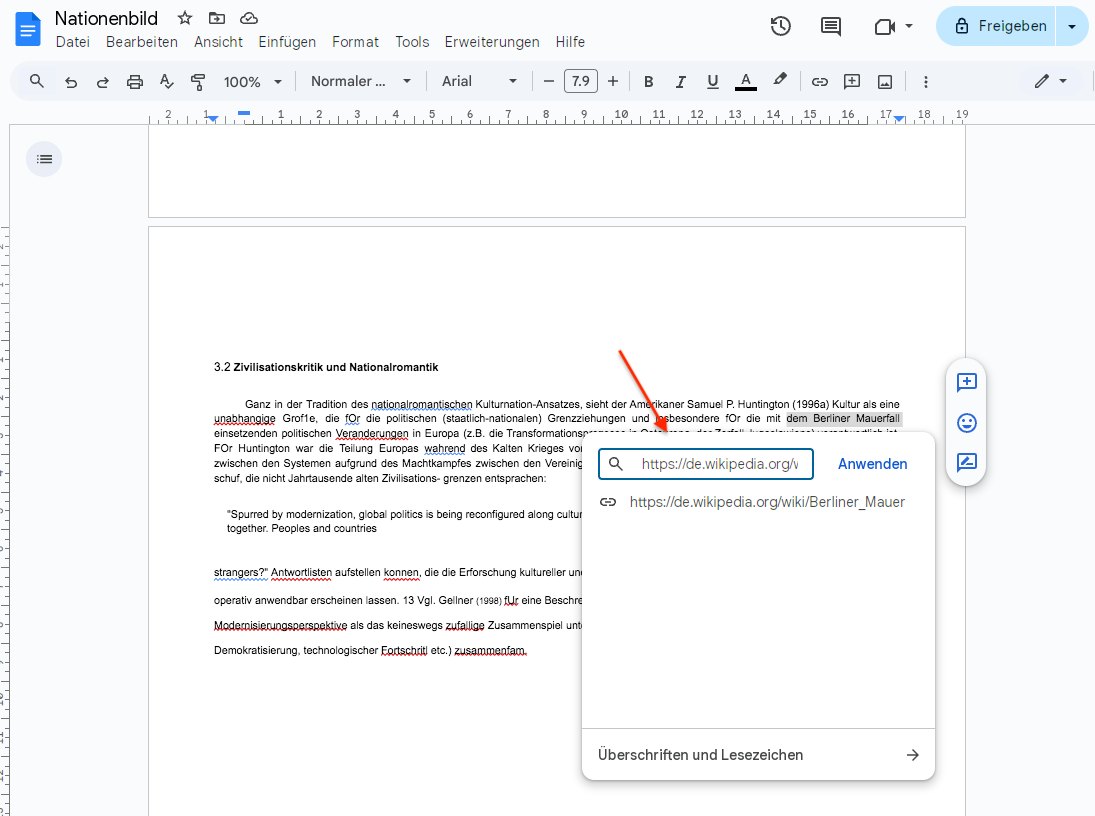
Task: Click heading 3.2 Zivilisationskritik und Nationalromantik
Action: [x=326, y=367]
